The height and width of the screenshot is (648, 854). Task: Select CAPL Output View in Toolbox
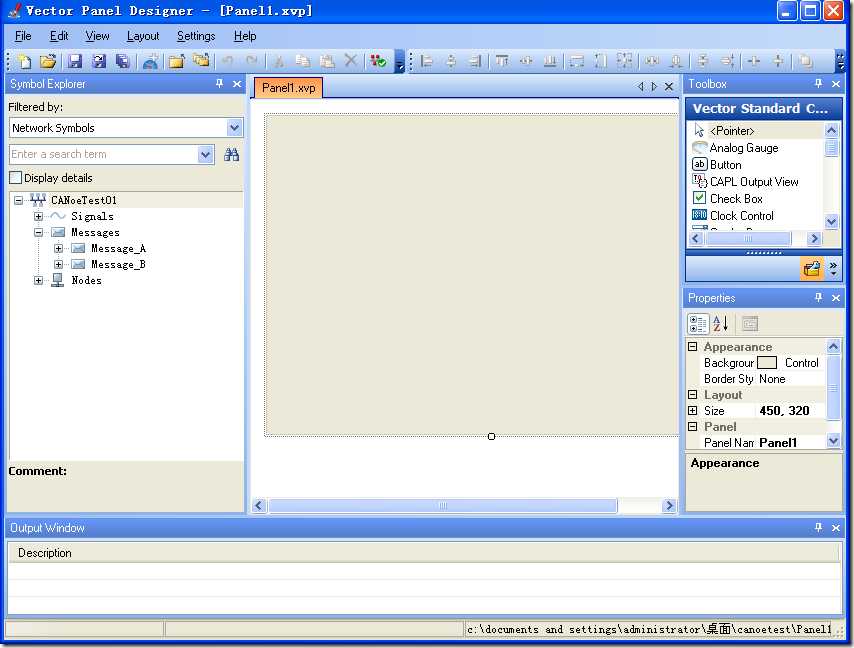[757, 181]
